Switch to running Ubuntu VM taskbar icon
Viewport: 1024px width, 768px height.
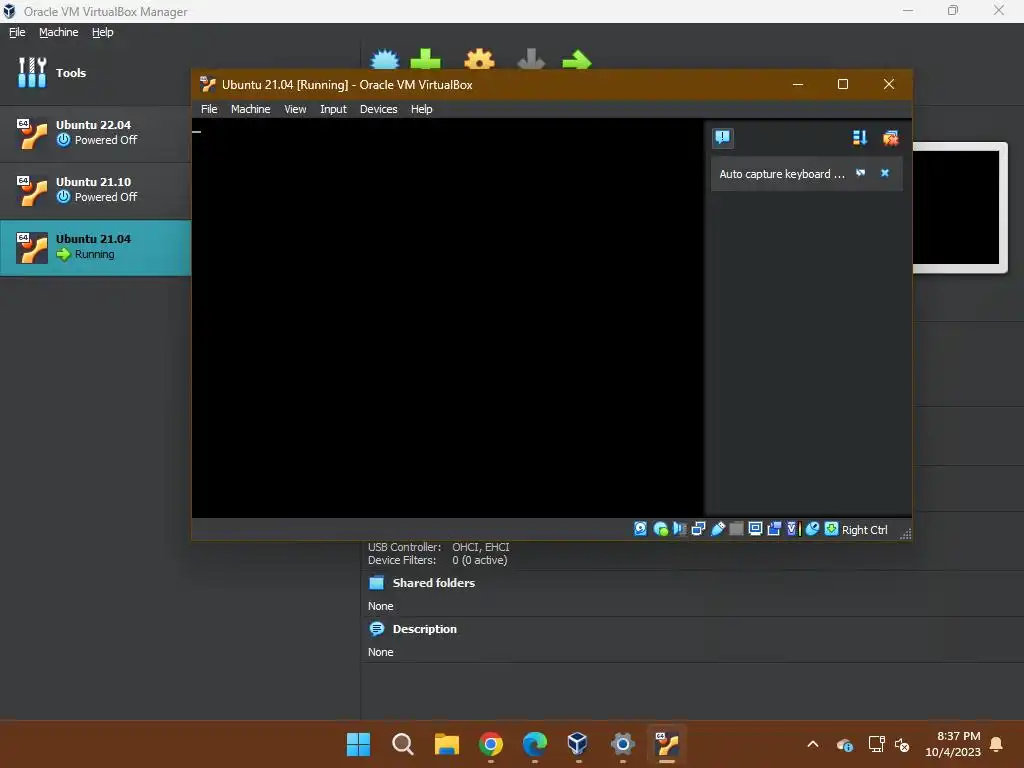[667, 744]
